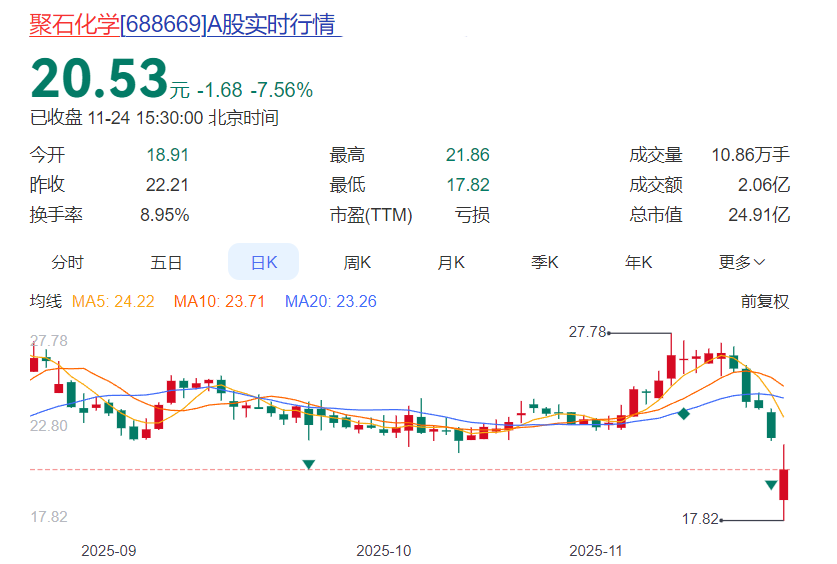Click the 27.78 high price callout
This screenshot has height=564, width=837.
588,332
